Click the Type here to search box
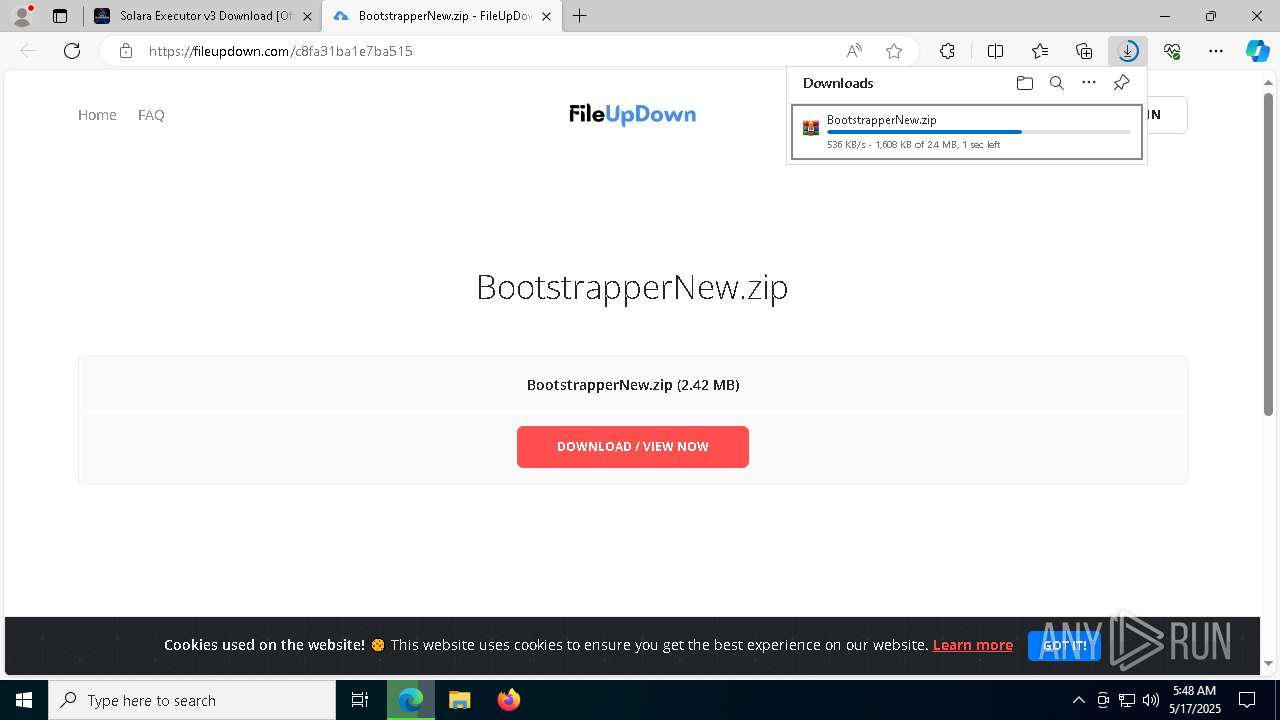The width and height of the screenshot is (1280, 720). [x=192, y=700]
